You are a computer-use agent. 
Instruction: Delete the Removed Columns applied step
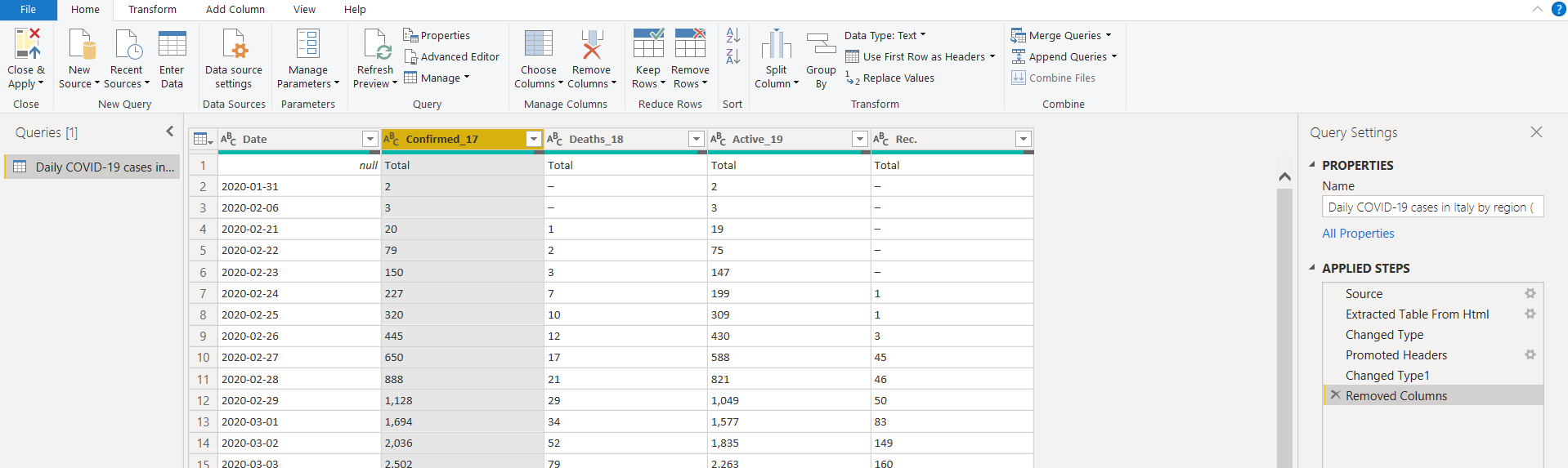tap(1335, 395)
